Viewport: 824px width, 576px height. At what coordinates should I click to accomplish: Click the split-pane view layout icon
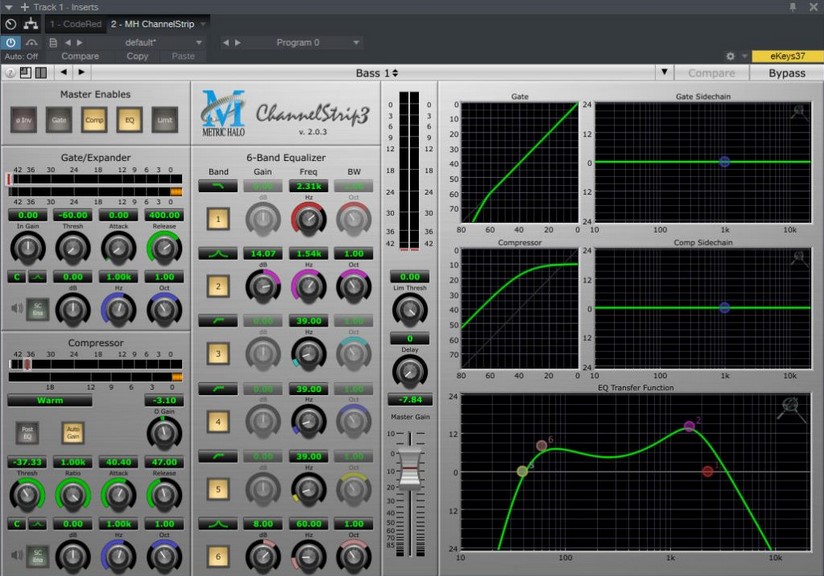[40, 73]
